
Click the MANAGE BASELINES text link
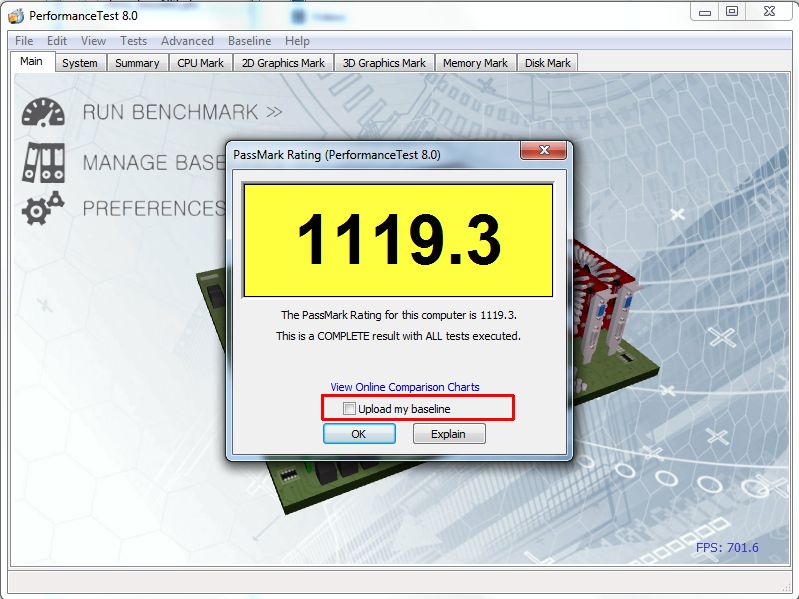coord(154,163)
